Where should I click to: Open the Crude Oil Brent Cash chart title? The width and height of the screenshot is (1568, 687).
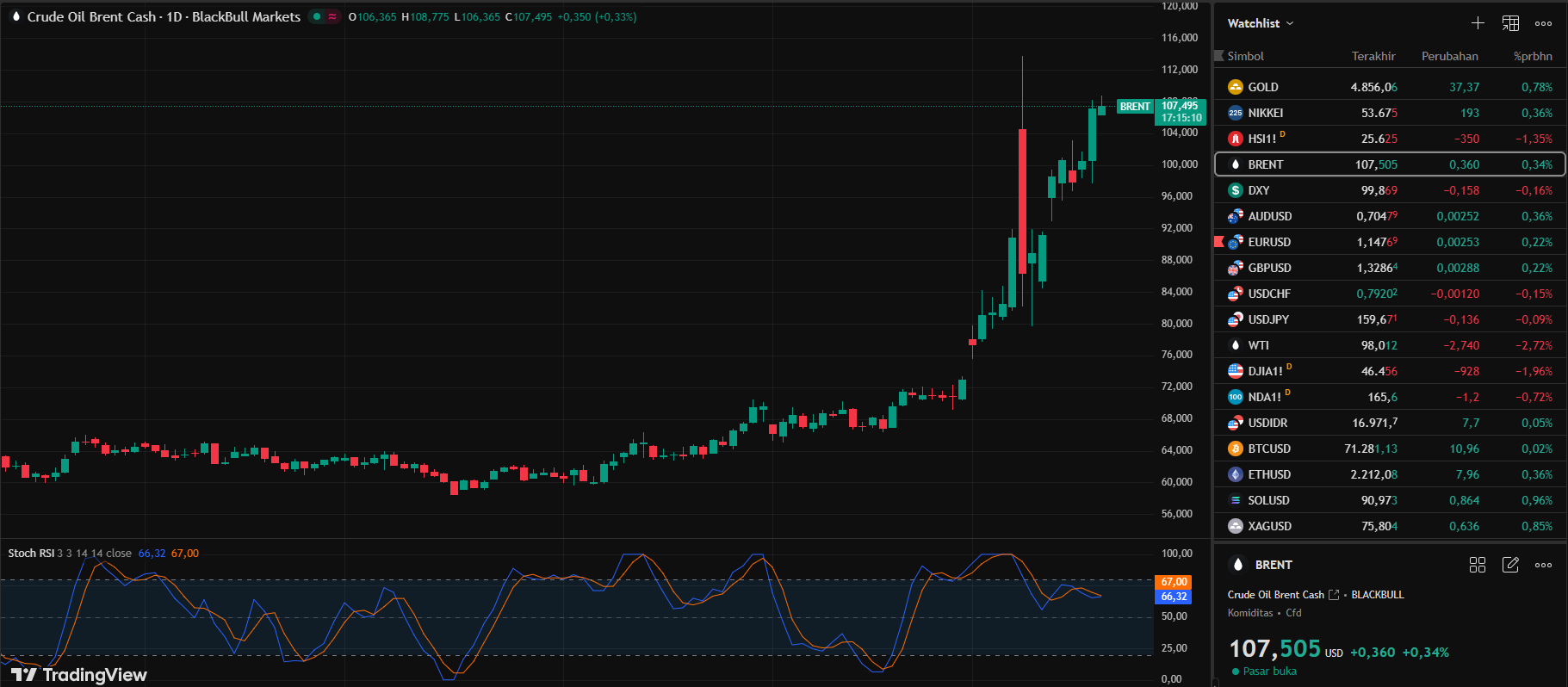click(x=164, y=16)
